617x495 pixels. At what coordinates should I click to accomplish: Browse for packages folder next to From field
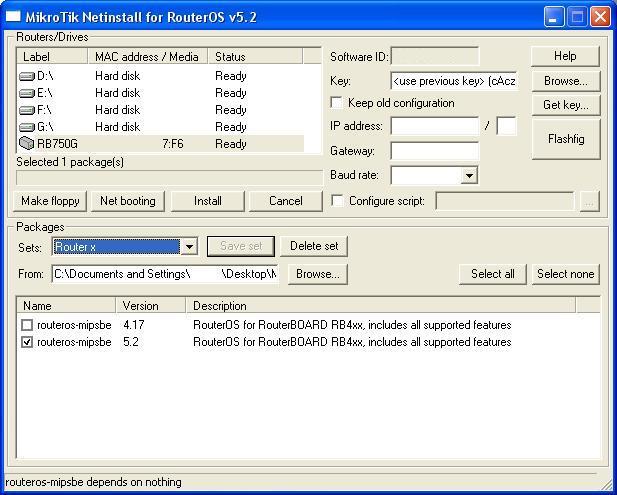pos(318,274)
